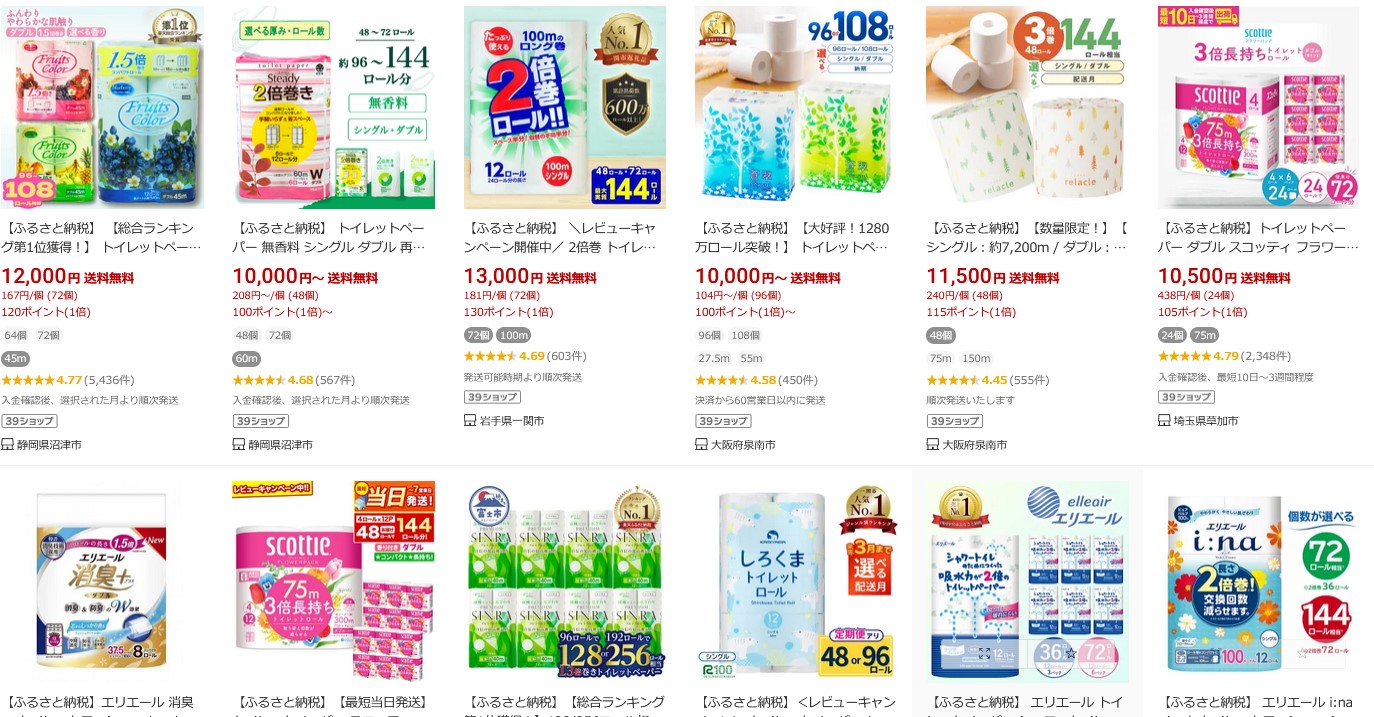Screen dimensions: 1374x717
Task: Click the 39ショップ badge under the 13,000円 item
Action: click(491, 397)
